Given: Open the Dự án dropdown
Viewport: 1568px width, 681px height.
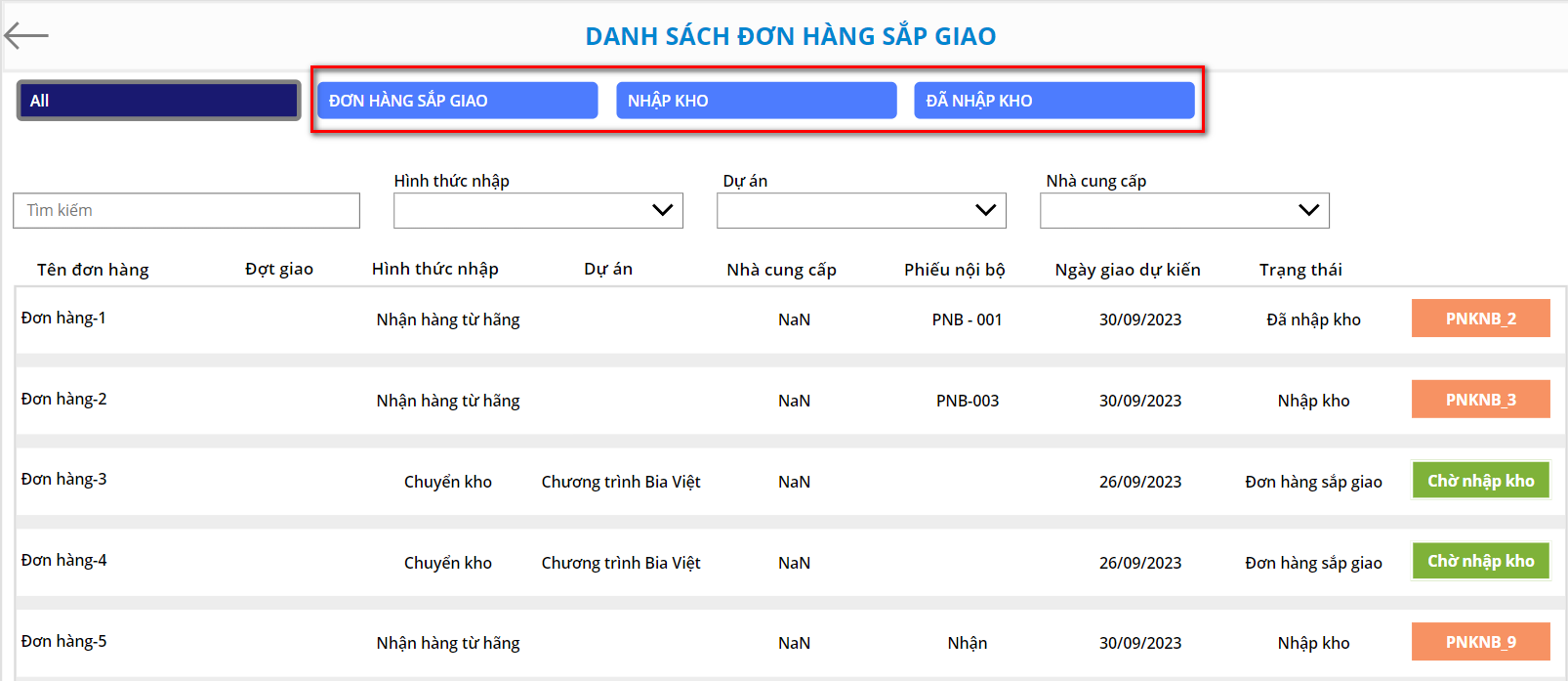Looking at the screenshot, I should (861, 211).
